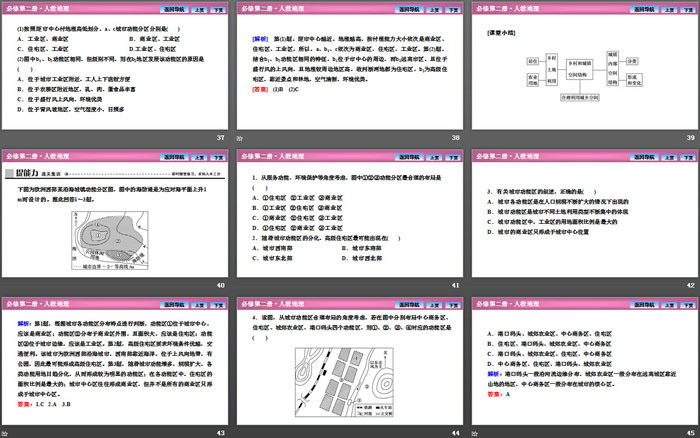Click 上页 button on slide 44
Viewport: 700px width, 438px height.
[x=434, y=305]
